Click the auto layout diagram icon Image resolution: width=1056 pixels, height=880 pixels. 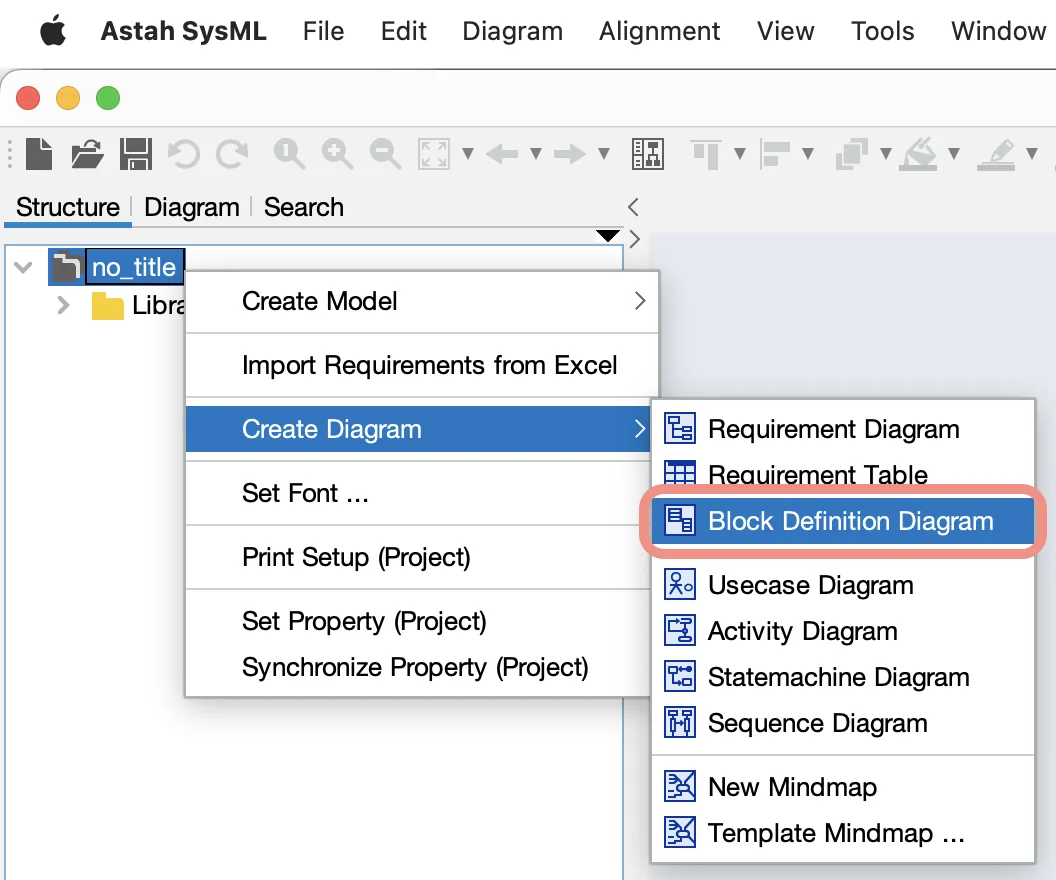pyautogui.click(x=648, y=154)
